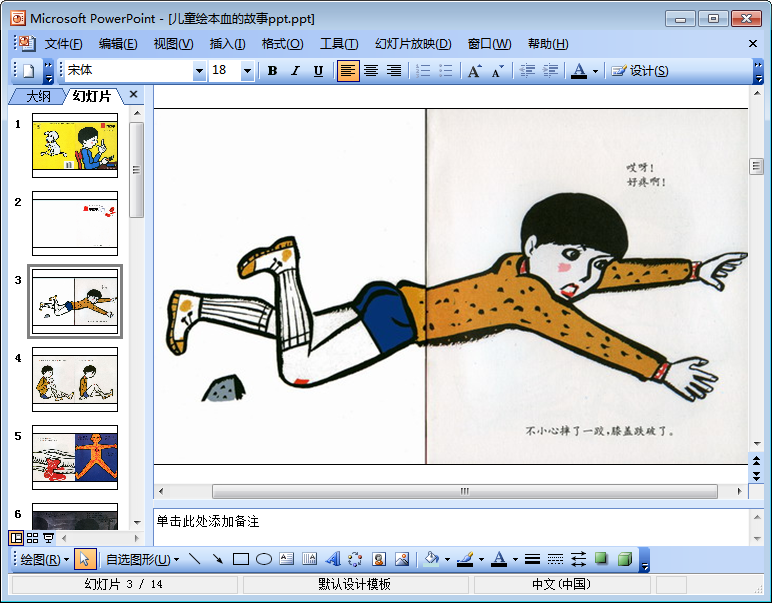Select the Line drawing tool
This screenshot has width=772, height=603.
tap(194, 559)
